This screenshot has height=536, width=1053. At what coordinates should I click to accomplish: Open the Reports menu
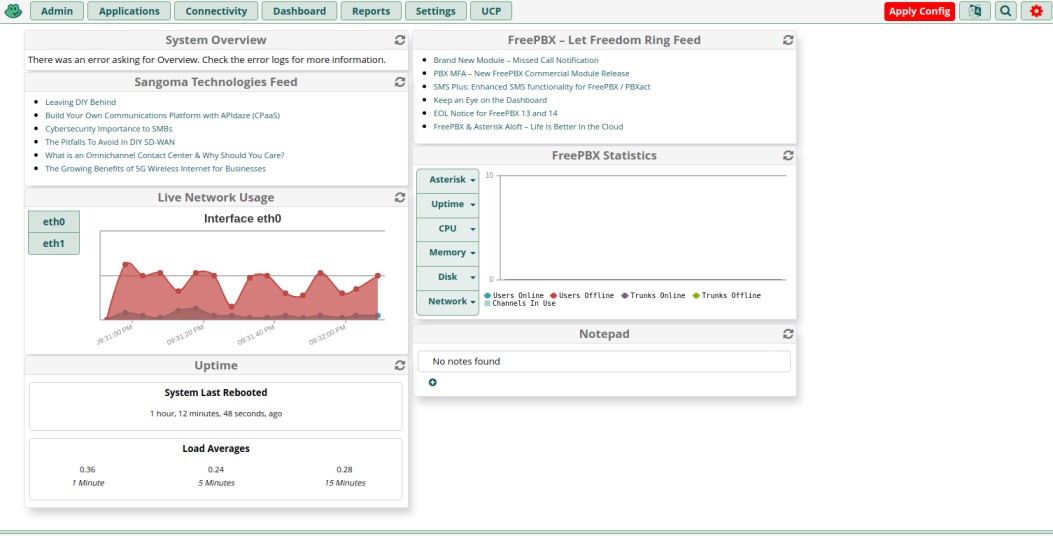tap(371, 11)
